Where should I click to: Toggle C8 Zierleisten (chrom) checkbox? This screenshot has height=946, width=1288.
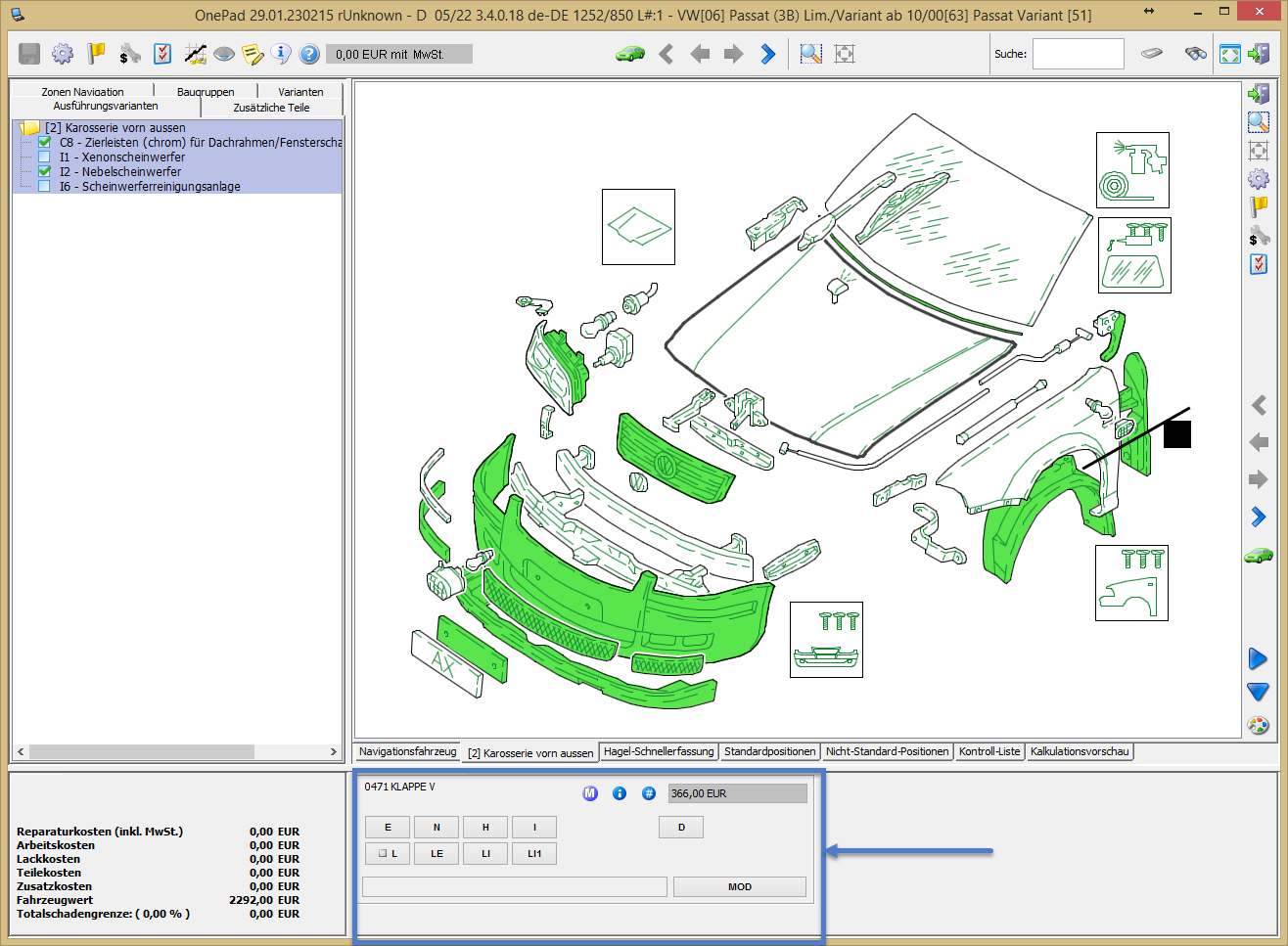(44, 142)
